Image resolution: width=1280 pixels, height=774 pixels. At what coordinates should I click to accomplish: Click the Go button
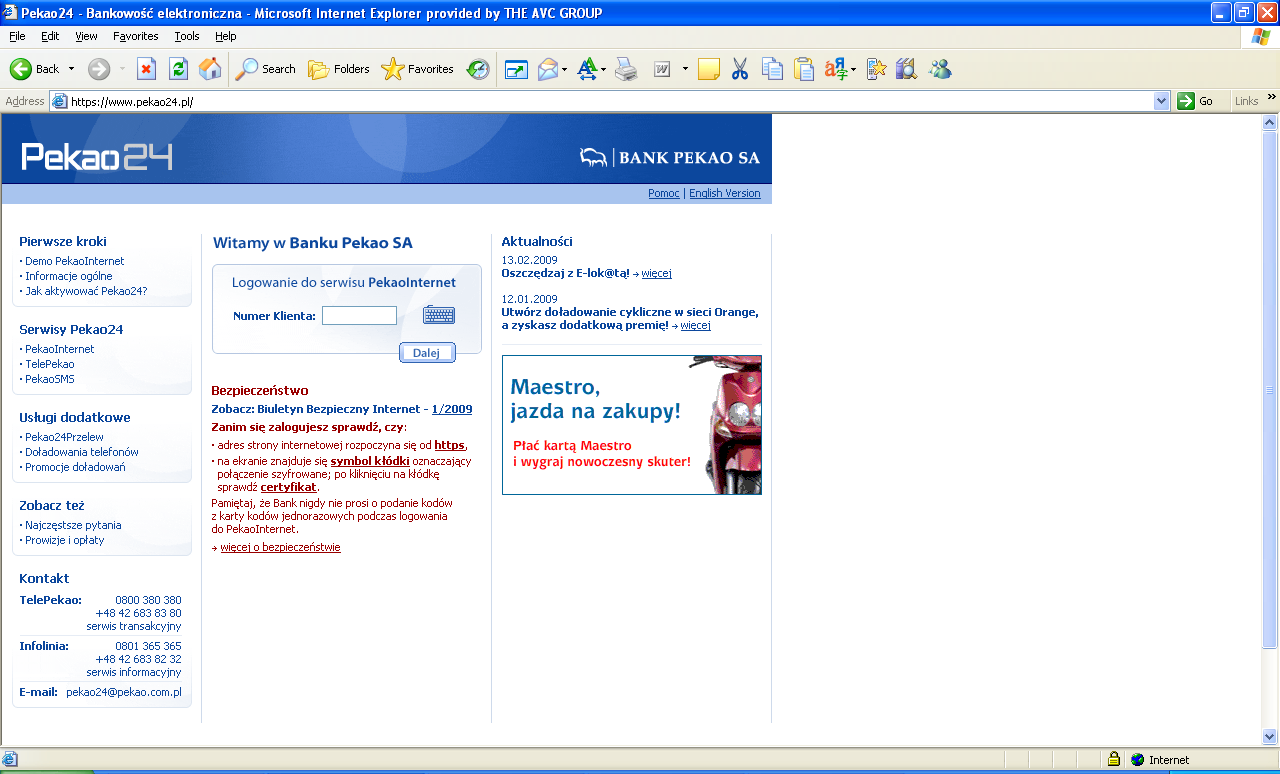click(1198, 101)
